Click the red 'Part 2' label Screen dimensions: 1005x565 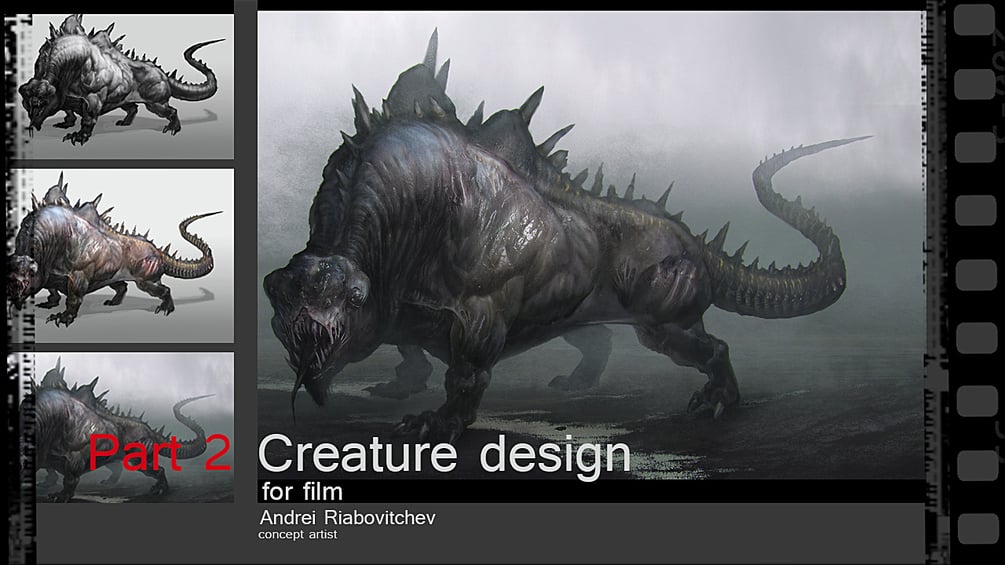pos(159,452)
